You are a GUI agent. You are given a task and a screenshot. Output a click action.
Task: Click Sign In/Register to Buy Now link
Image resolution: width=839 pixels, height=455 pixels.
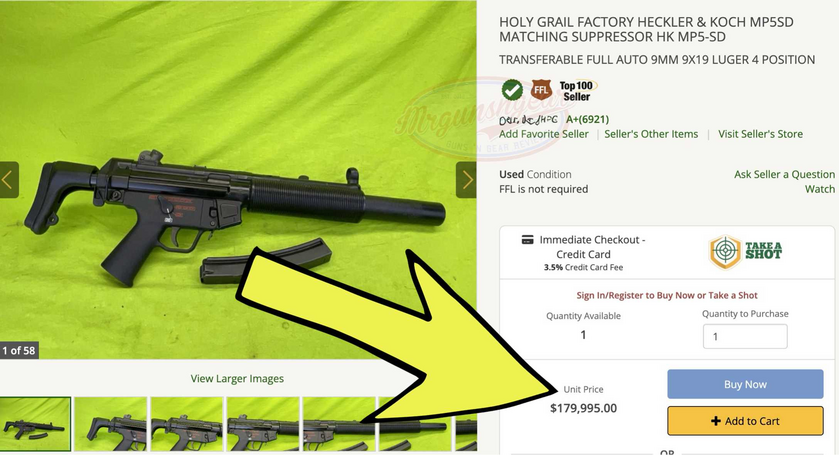pyautogui.click(x=667, y=295)
